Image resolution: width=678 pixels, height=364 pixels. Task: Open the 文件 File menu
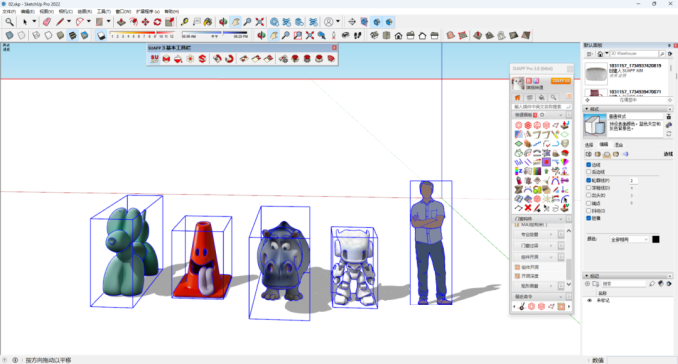point(9,11)
